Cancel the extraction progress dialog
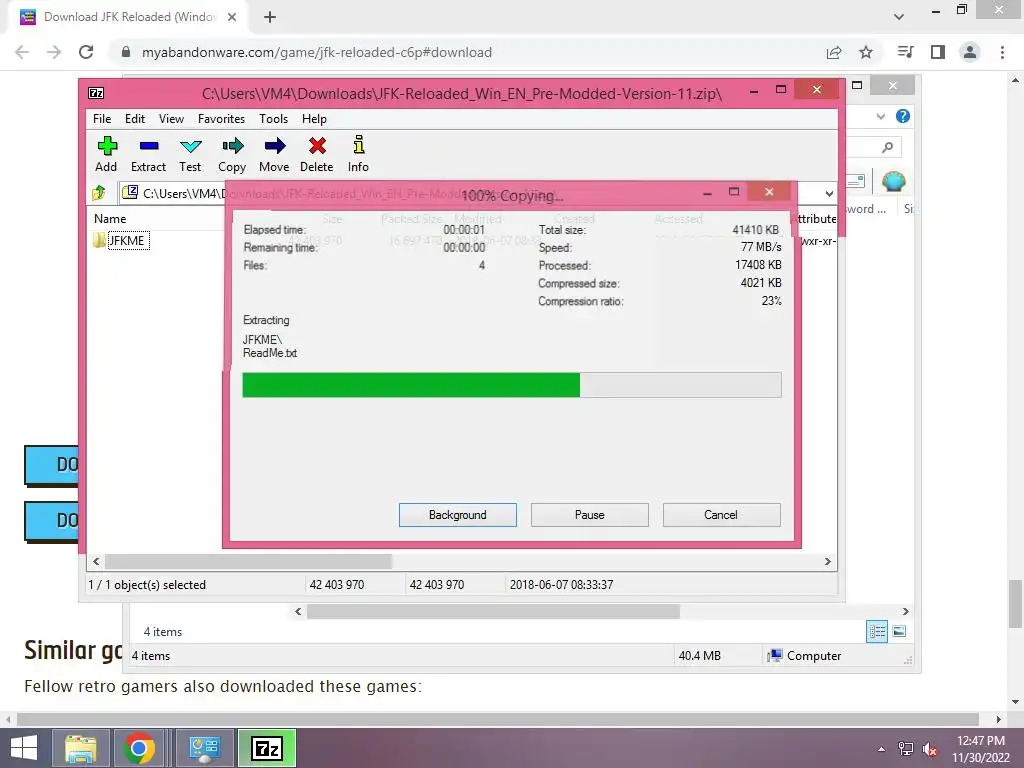Screen dimensions: 1024x768 722,515
